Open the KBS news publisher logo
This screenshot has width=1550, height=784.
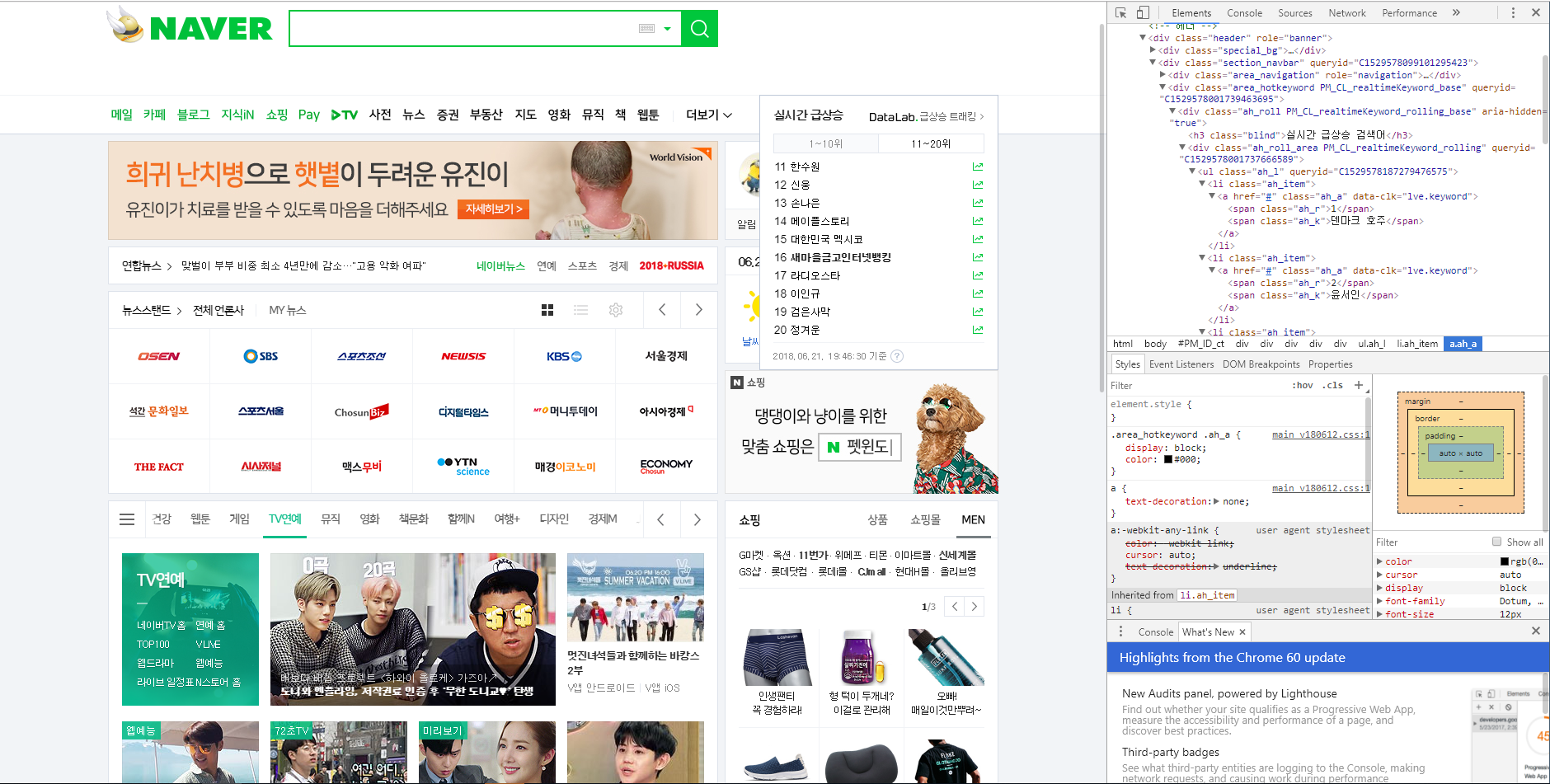pos(565,356)
